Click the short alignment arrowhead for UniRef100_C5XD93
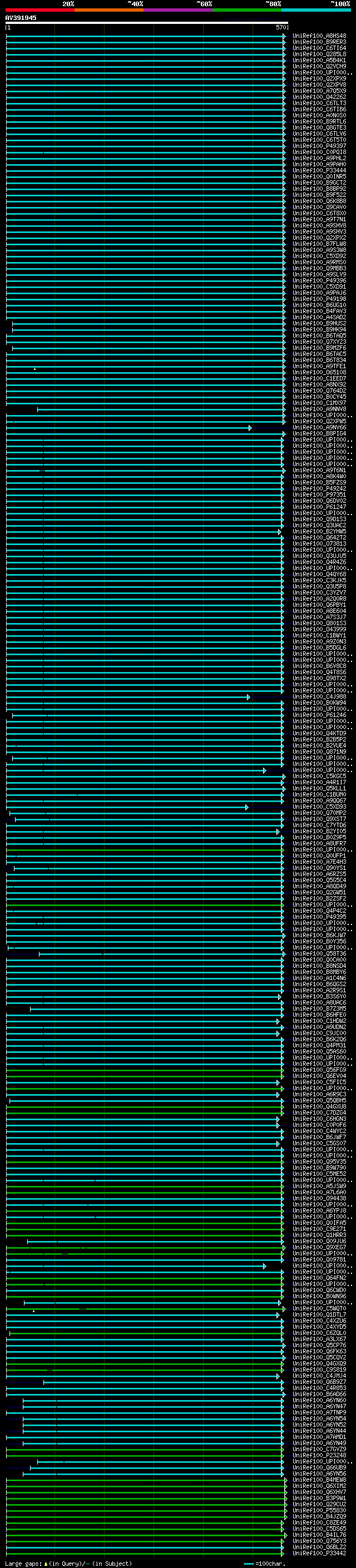Image resolution: width=356 pixels, height=1568 pixels. (x=247, y=807)
